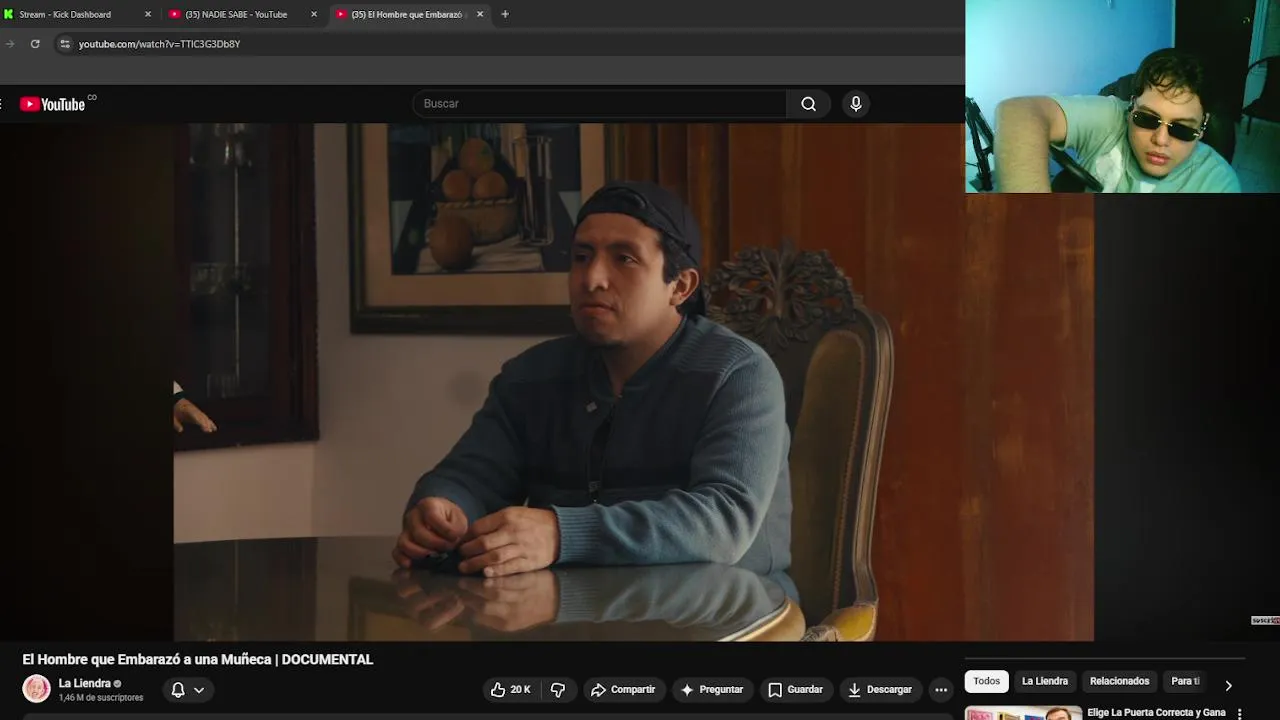Open options for Elige La Puerta Correcta video

tap(1240, 714)
